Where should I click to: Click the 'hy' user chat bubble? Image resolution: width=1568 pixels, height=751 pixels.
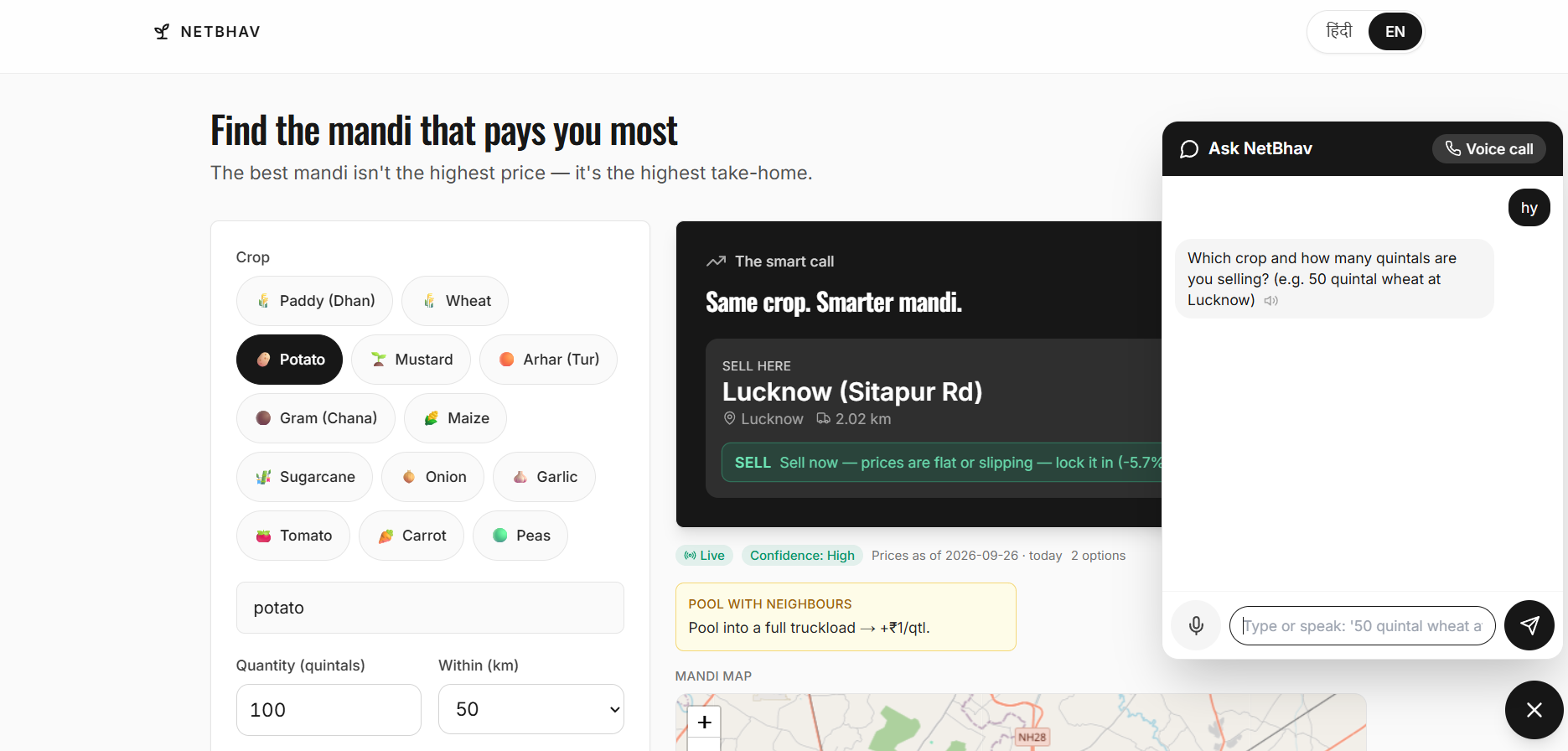pyautogui.click(x=1529, y=208)
